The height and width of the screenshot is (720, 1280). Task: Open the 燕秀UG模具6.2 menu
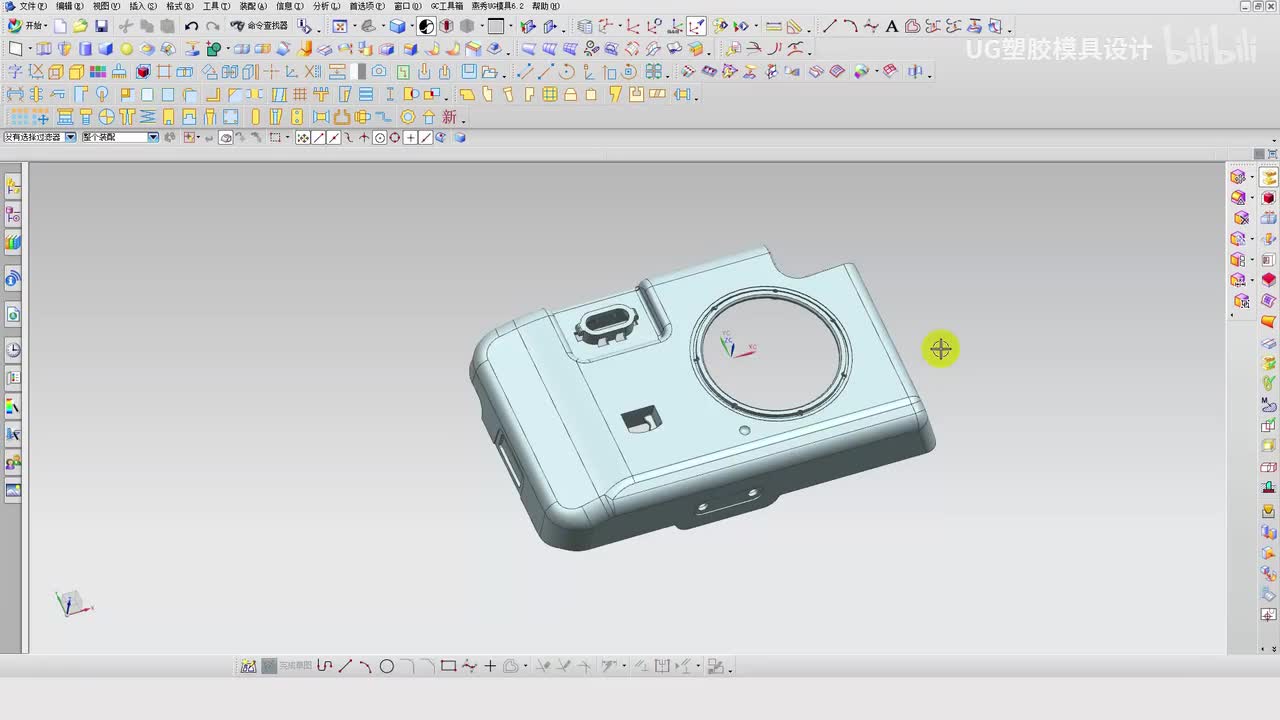498,6
